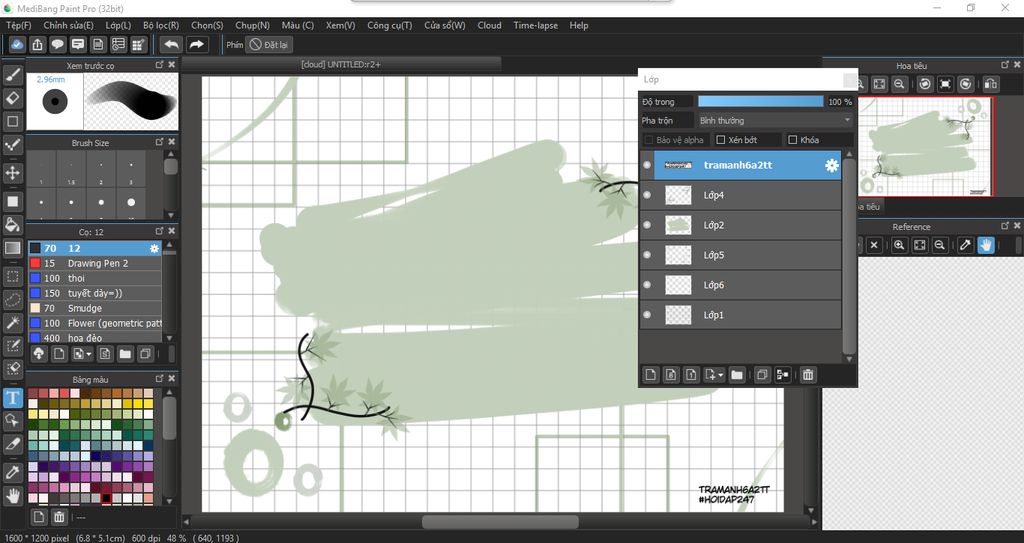1024x543 pixels.
Task: Click the Redo arrow
Action: click(196, 44)
